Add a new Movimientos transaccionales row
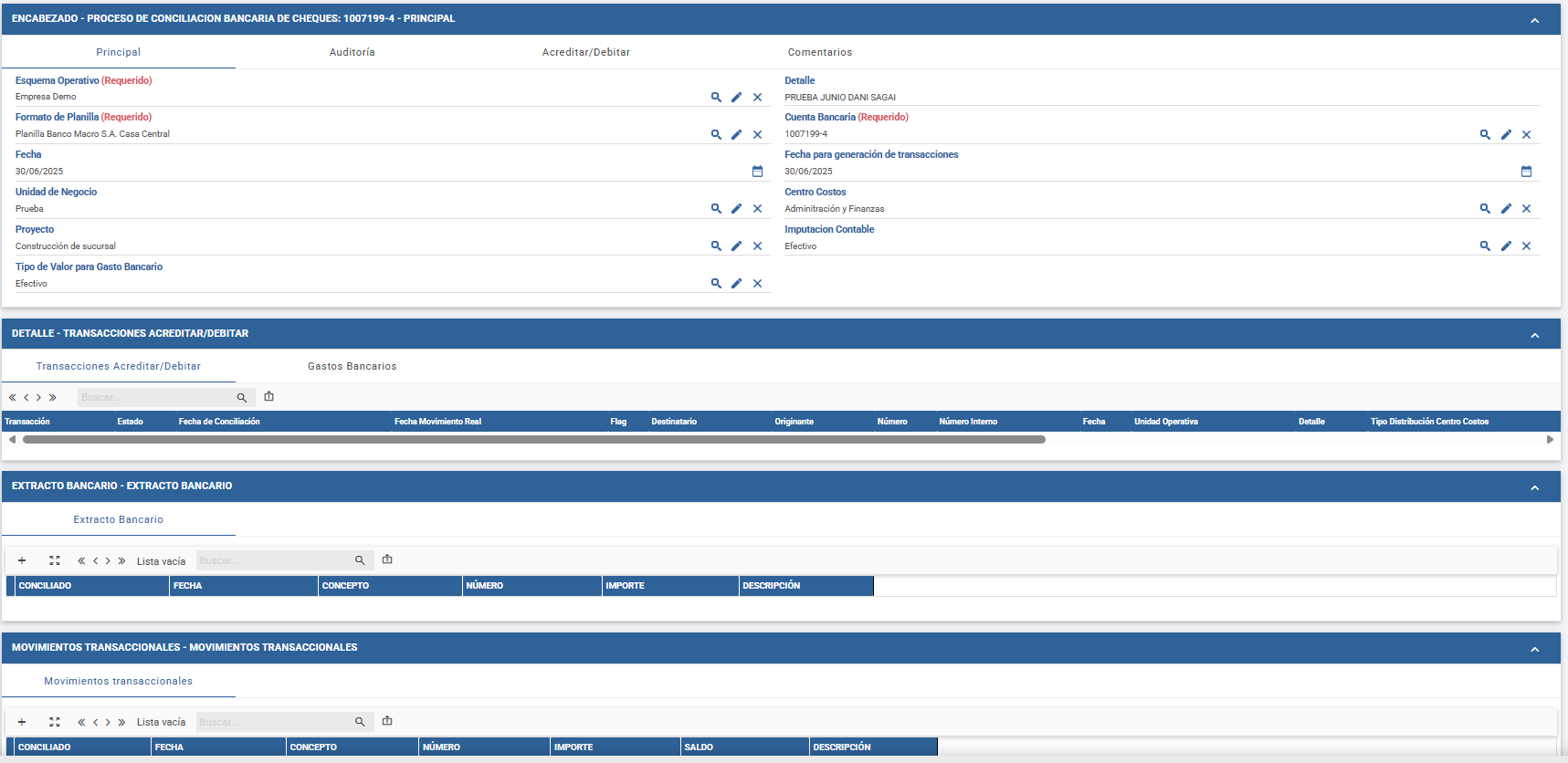The image size is (1568, 763). click(22, 722)
